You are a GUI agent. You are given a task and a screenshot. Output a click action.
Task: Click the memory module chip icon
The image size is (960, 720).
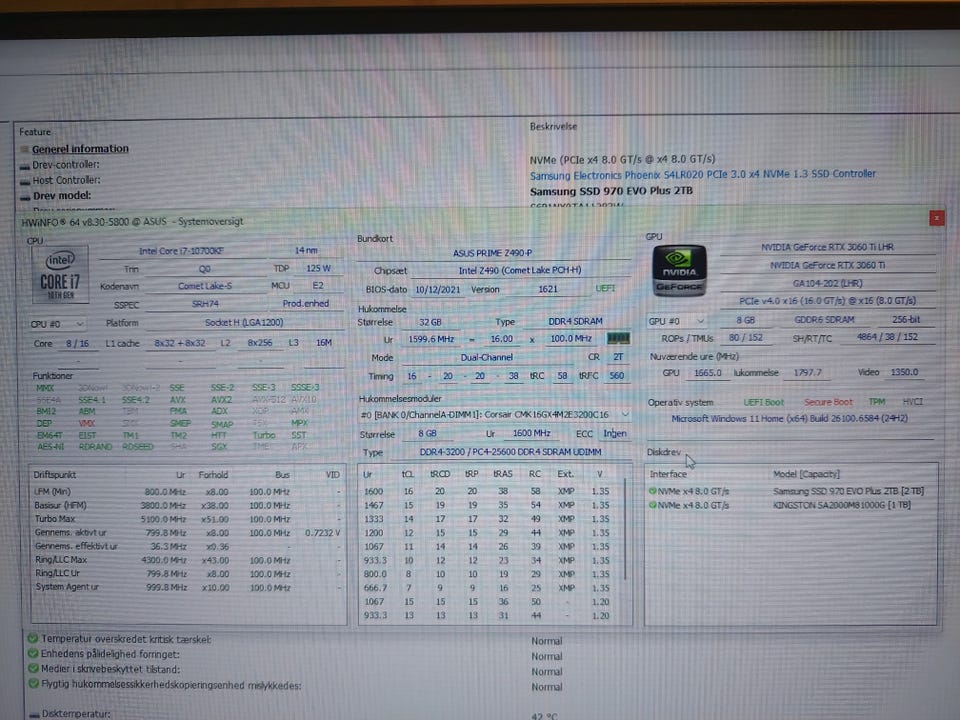tap(618, 338)
